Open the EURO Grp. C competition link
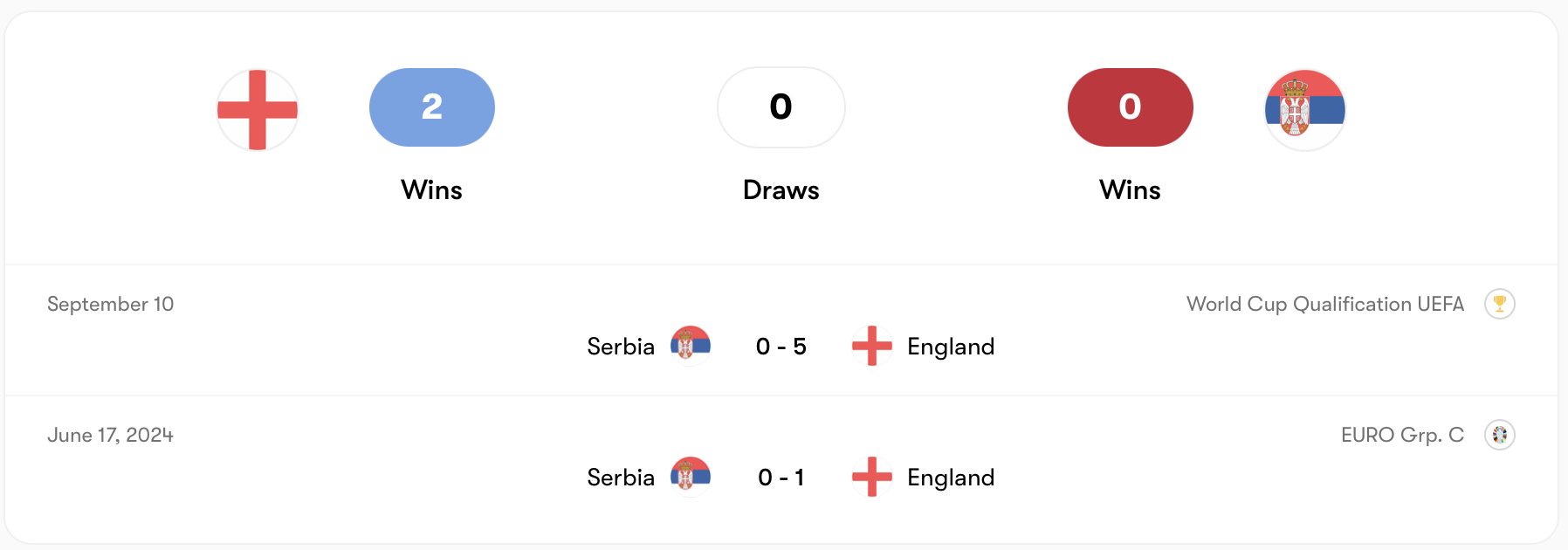 tap(1401, 435)
